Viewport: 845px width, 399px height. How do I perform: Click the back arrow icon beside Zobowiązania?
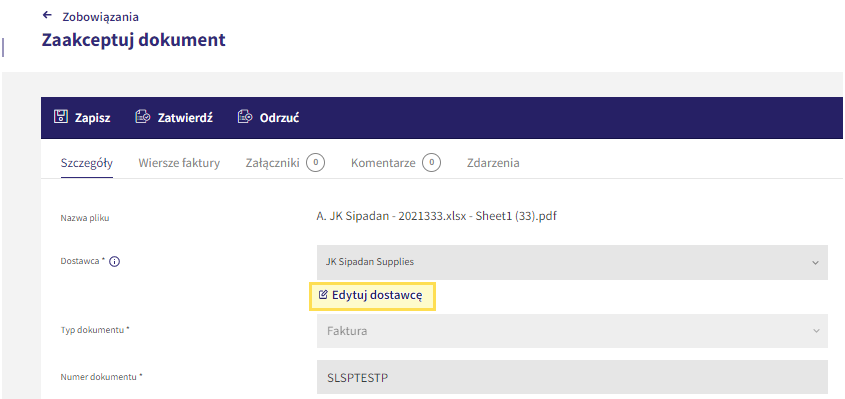(x=47, y=15)
